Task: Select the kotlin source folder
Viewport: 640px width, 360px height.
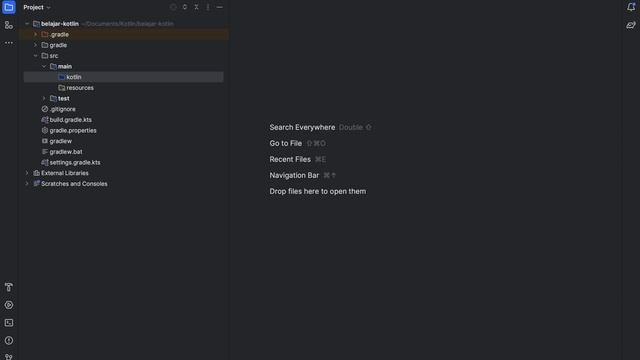Action: (x=123, y=77)
